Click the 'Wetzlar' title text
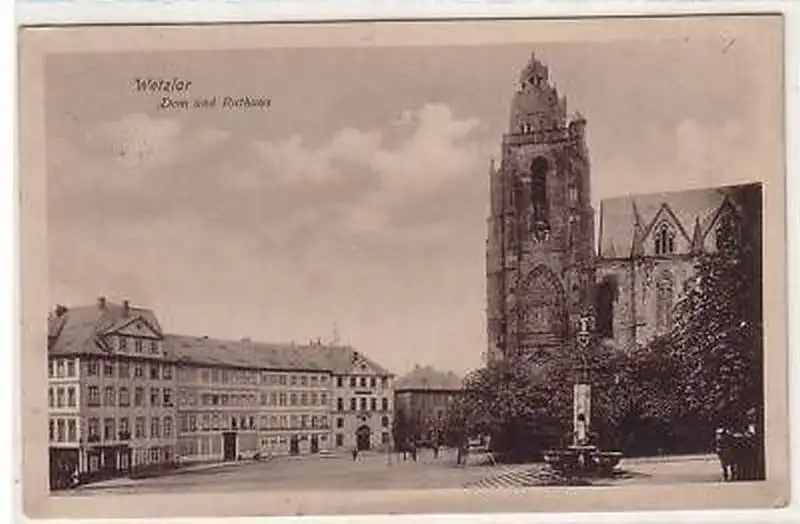This screenshot has width=800, height=524. [162, 85]
